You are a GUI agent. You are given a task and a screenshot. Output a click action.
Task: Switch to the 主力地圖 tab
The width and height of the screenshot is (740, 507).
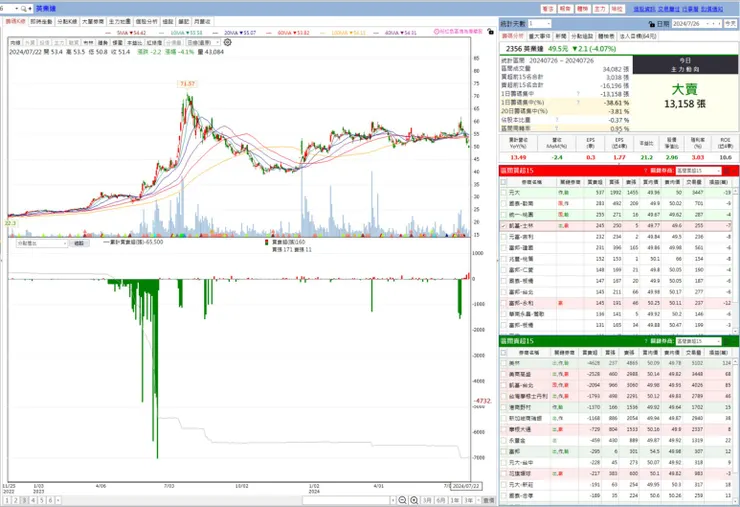[119, 22]
